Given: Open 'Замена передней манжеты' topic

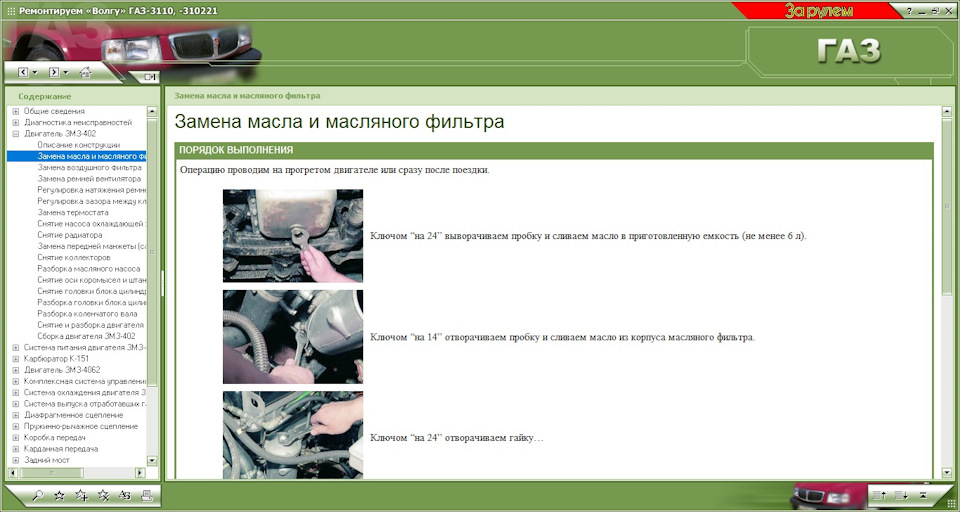Looking at the screenshot, I should point(91,246).
